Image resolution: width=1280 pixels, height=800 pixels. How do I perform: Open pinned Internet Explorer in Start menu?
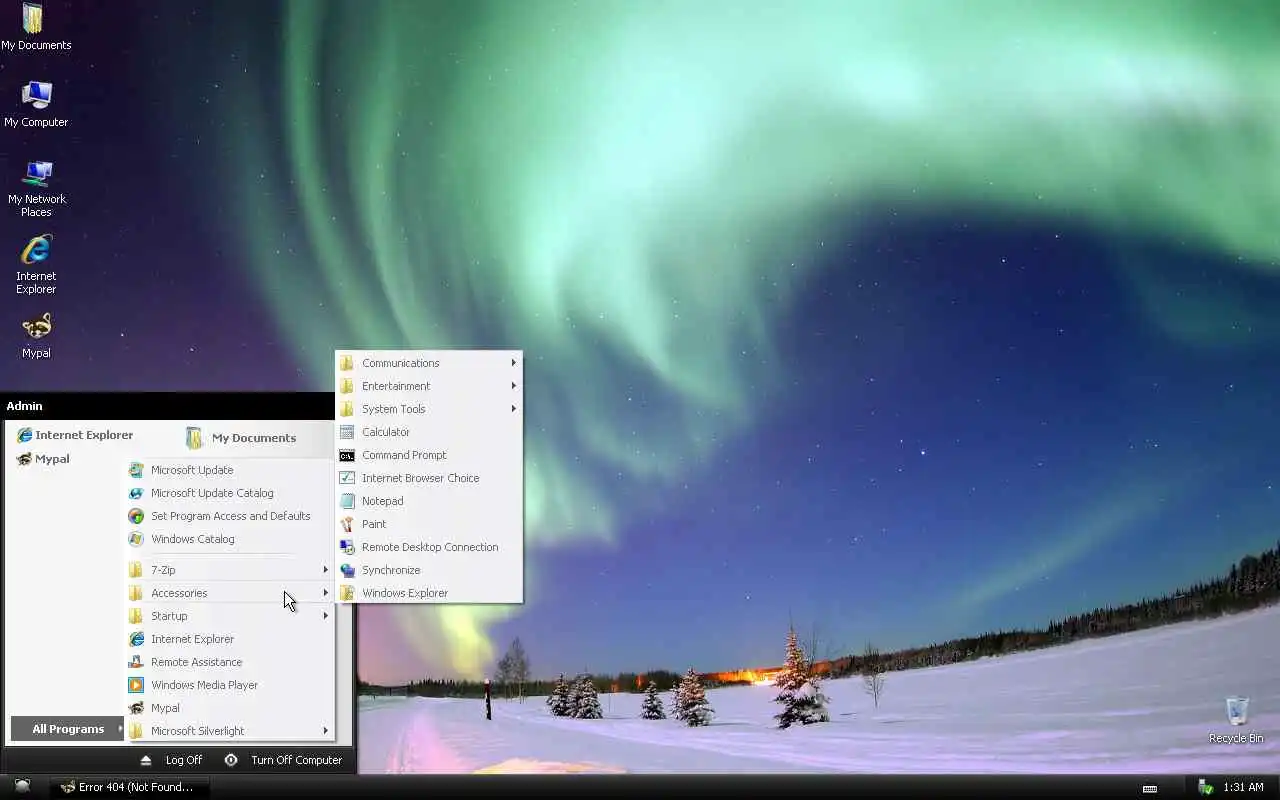tap(75, 435)
